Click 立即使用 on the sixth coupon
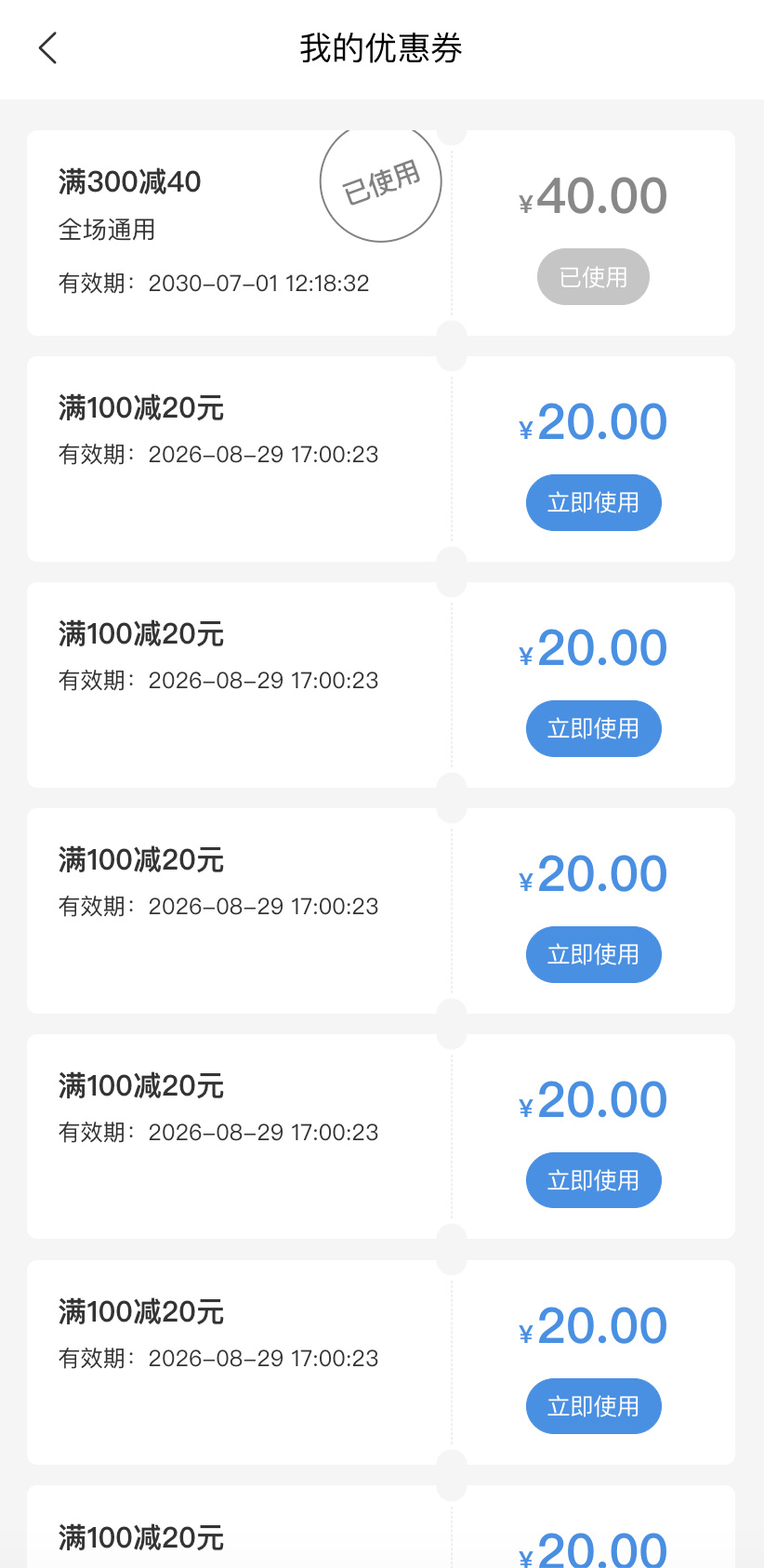 click(593, 1406)
